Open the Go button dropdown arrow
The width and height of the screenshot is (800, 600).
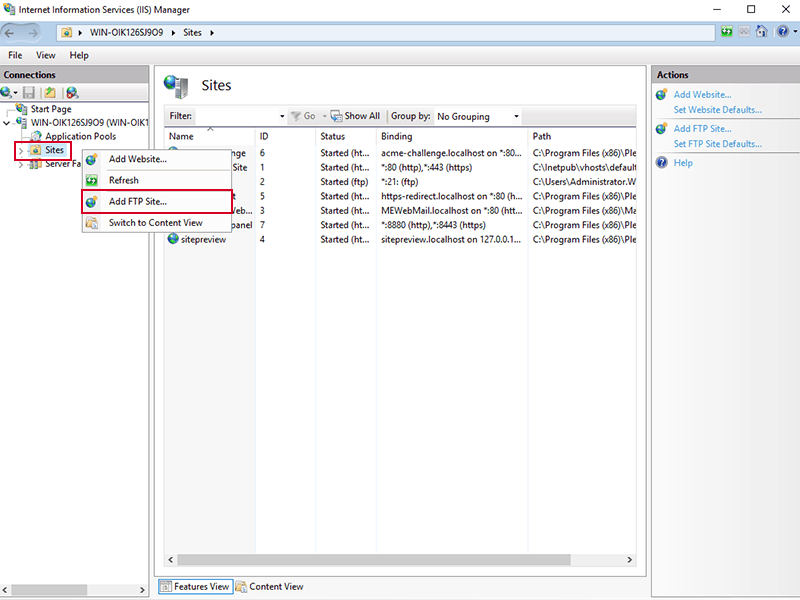tap(324, 116)
